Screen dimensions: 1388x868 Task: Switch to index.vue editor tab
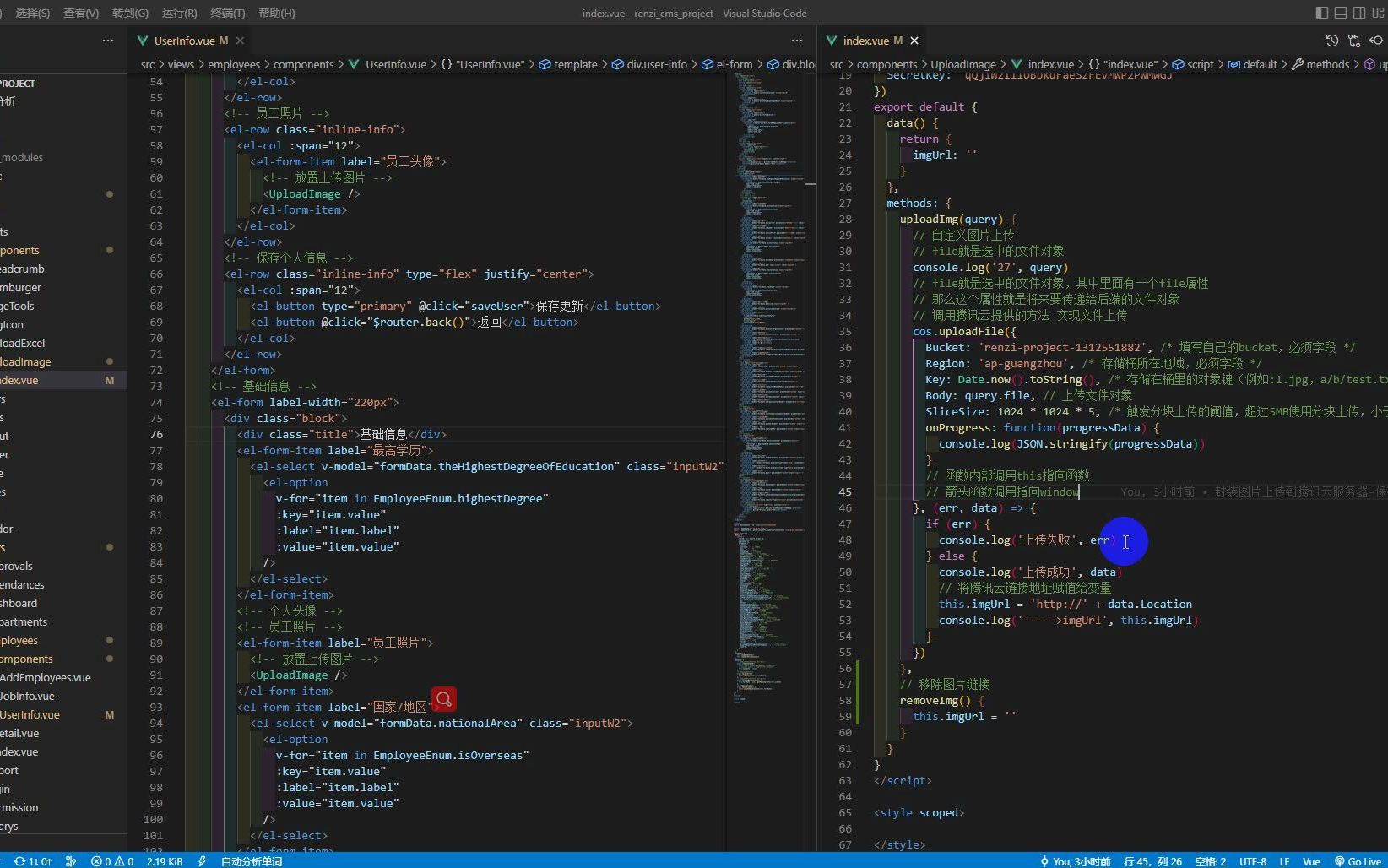(873, 41)
